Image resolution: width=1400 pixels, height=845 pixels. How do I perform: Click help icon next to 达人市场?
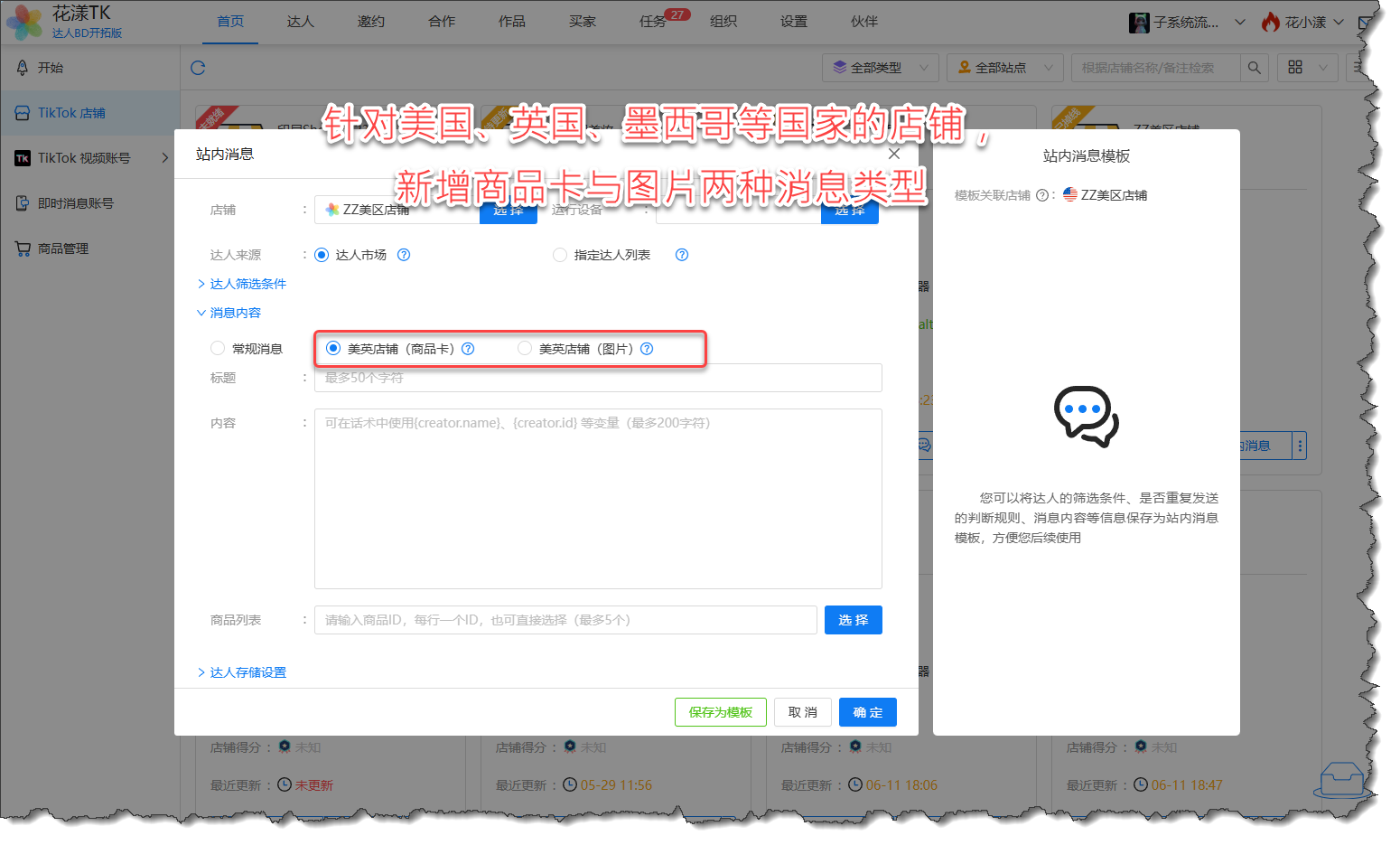click(404, 255)
